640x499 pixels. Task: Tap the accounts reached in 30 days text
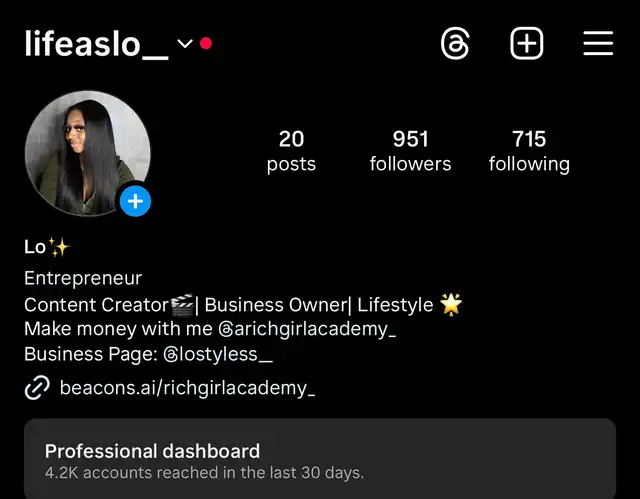click(x=204, y=473)
